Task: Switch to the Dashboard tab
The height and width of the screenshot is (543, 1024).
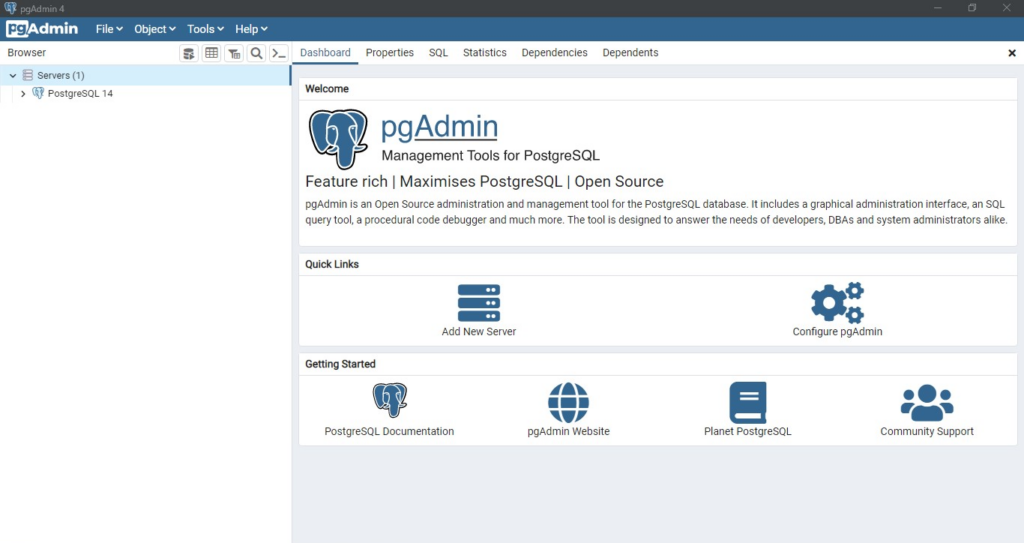Action: [325, 53]
